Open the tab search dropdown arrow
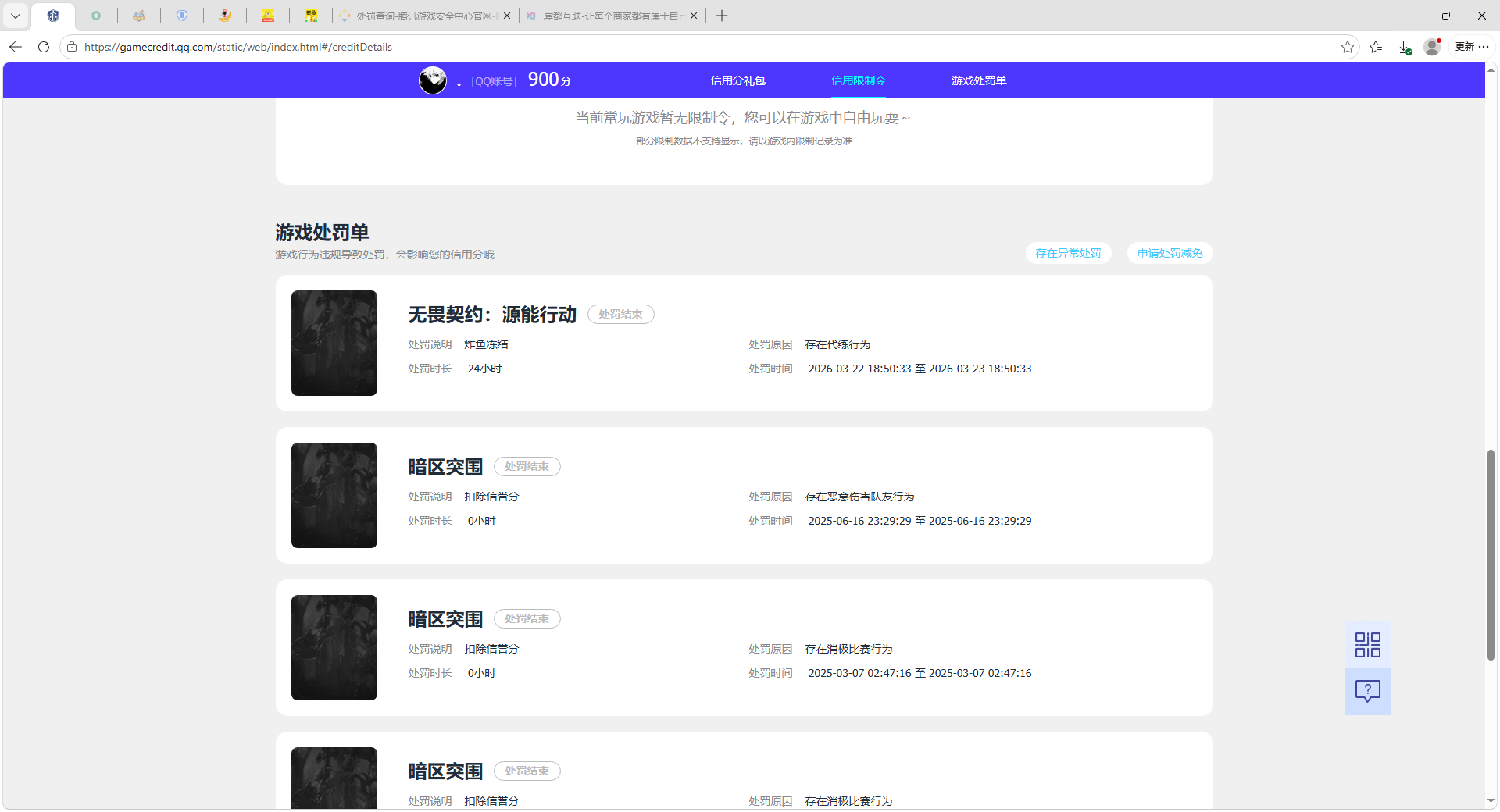 (16, 16)
